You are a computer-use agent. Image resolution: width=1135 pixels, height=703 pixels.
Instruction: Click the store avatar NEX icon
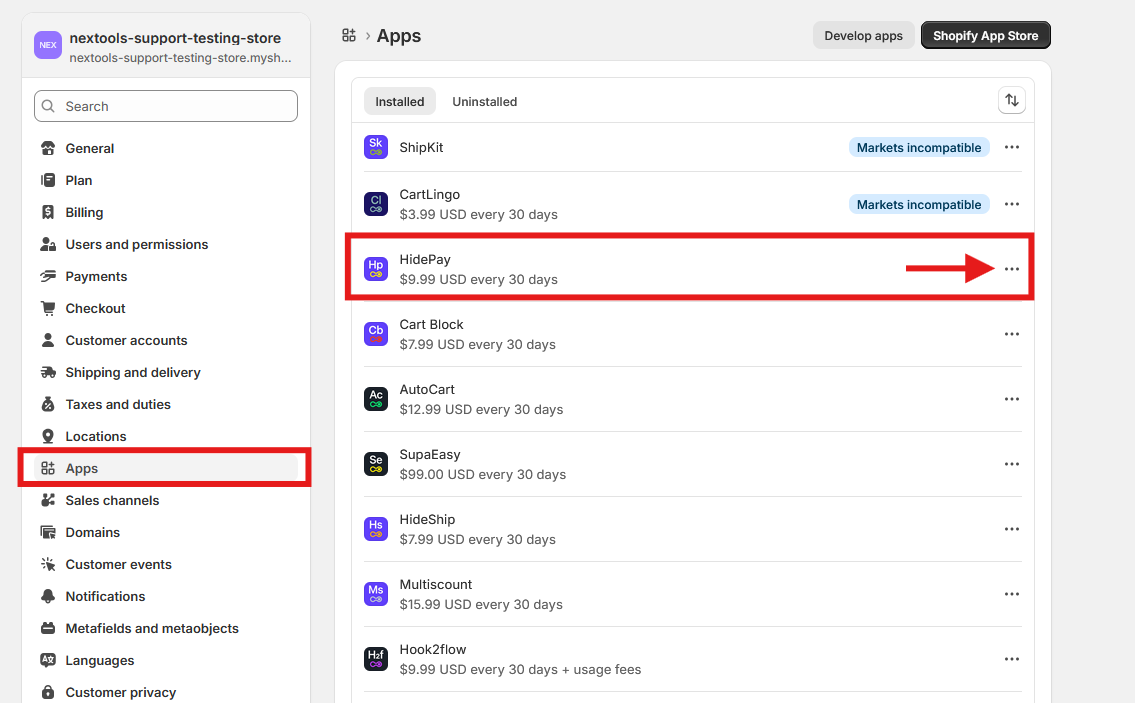tap(48, 45)
